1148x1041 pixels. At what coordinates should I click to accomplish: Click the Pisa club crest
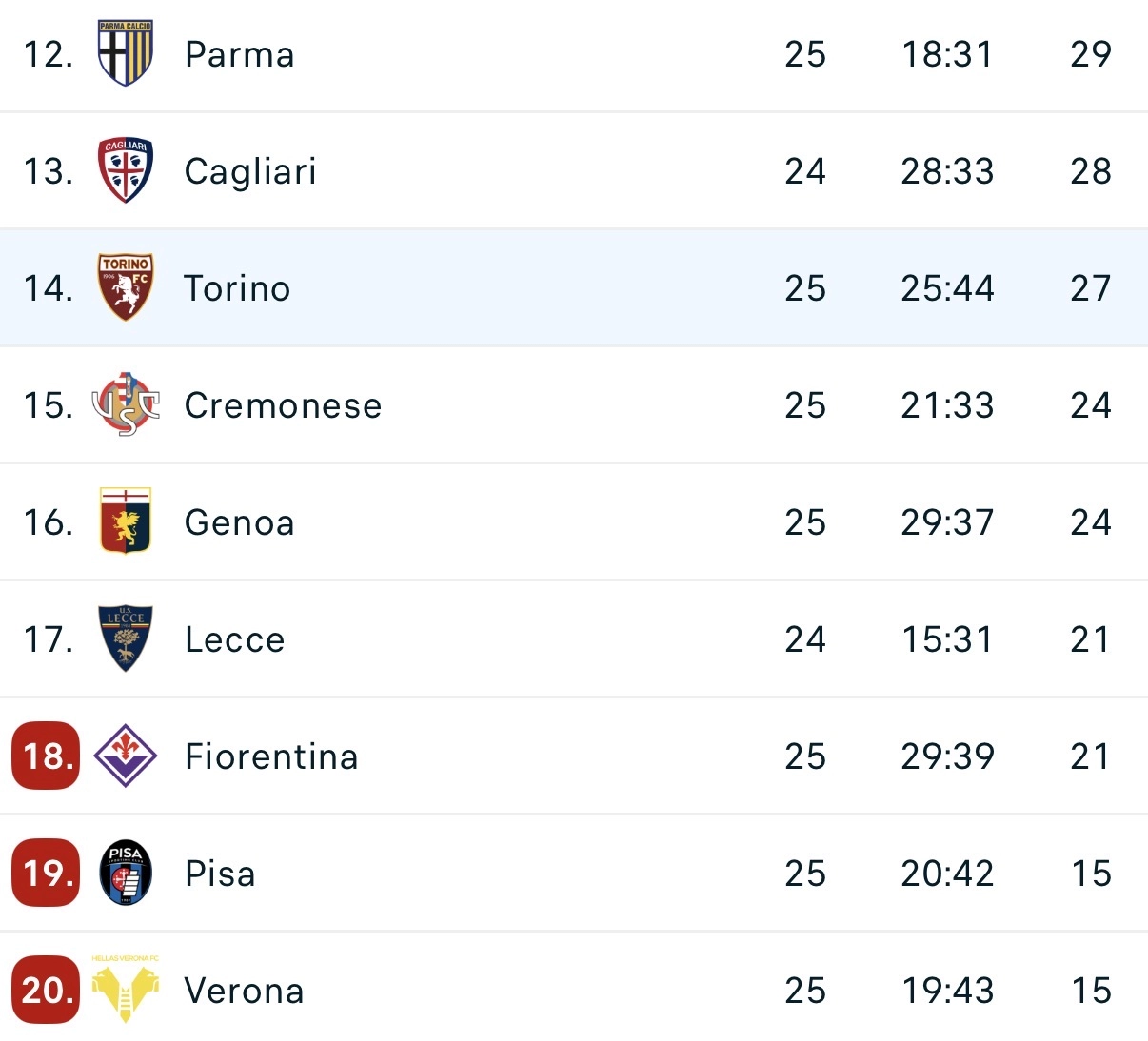coord(126,873)
